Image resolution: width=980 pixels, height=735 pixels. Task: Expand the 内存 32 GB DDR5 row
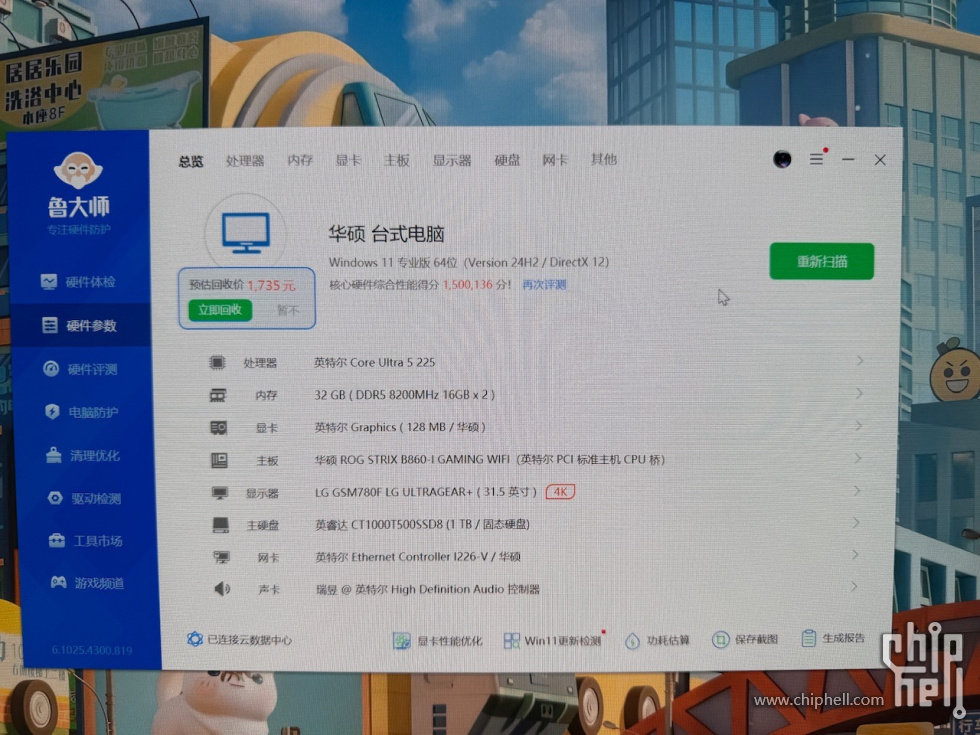(x=859, y=393)
